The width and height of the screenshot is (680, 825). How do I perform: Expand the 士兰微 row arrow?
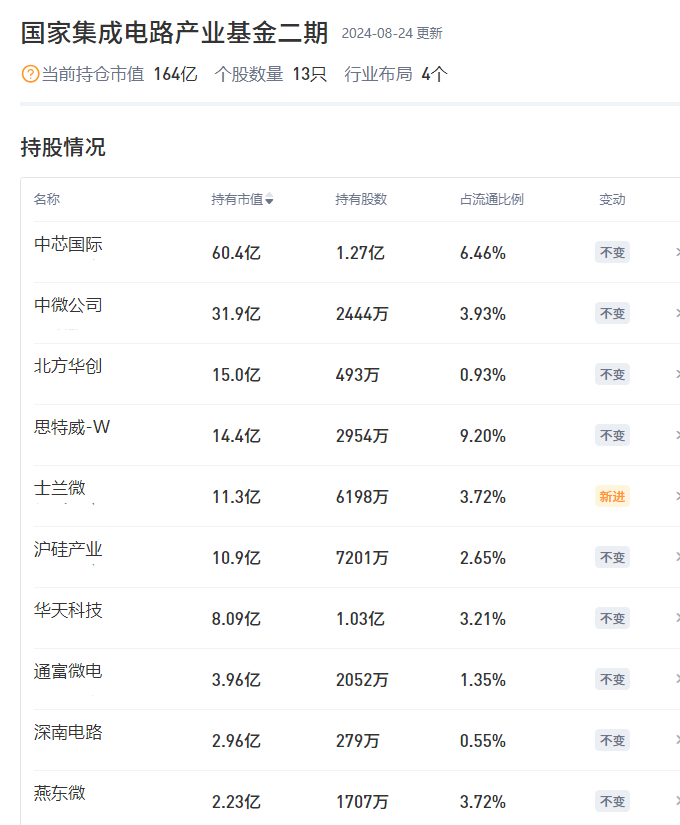coord(676,497)
